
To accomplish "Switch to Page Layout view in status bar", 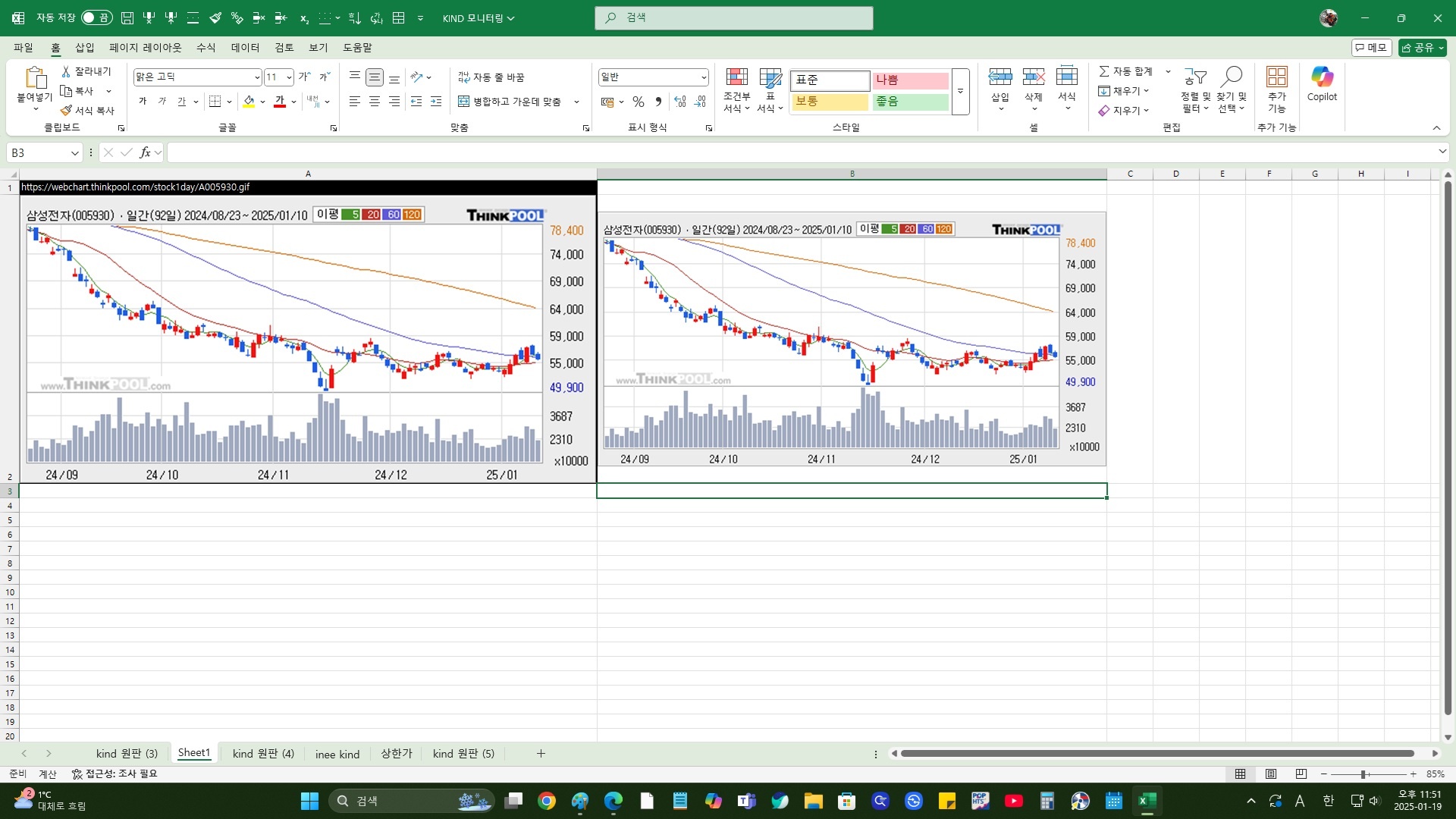I will point(1271,774).
